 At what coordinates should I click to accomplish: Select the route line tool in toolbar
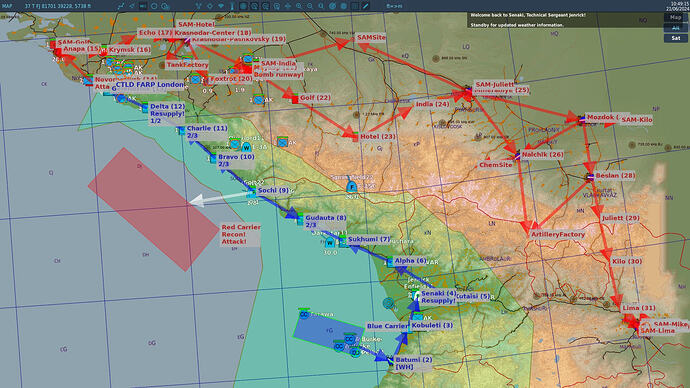pos(121,6)
